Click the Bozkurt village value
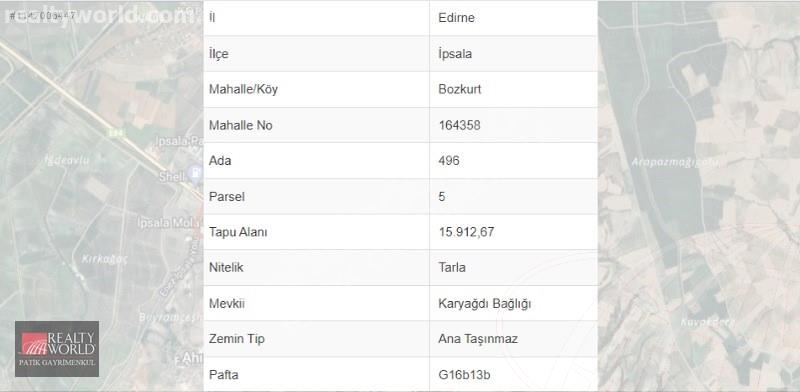 (x=460, y=89)
